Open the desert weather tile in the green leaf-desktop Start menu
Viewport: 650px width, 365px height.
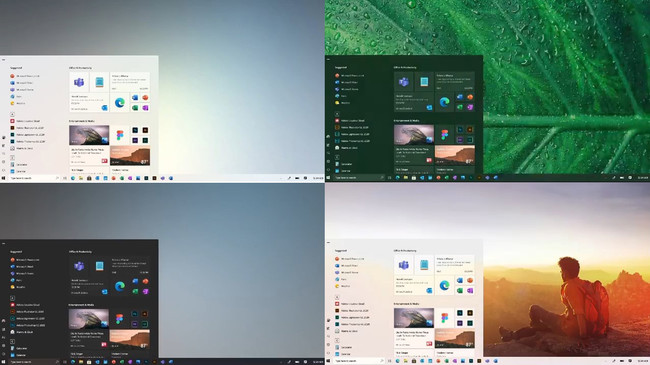click(455, 155)
